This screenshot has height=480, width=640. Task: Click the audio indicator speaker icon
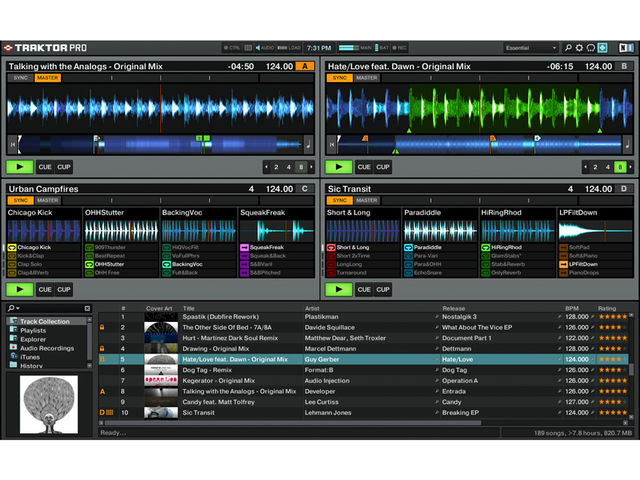(x=258, y=48)
